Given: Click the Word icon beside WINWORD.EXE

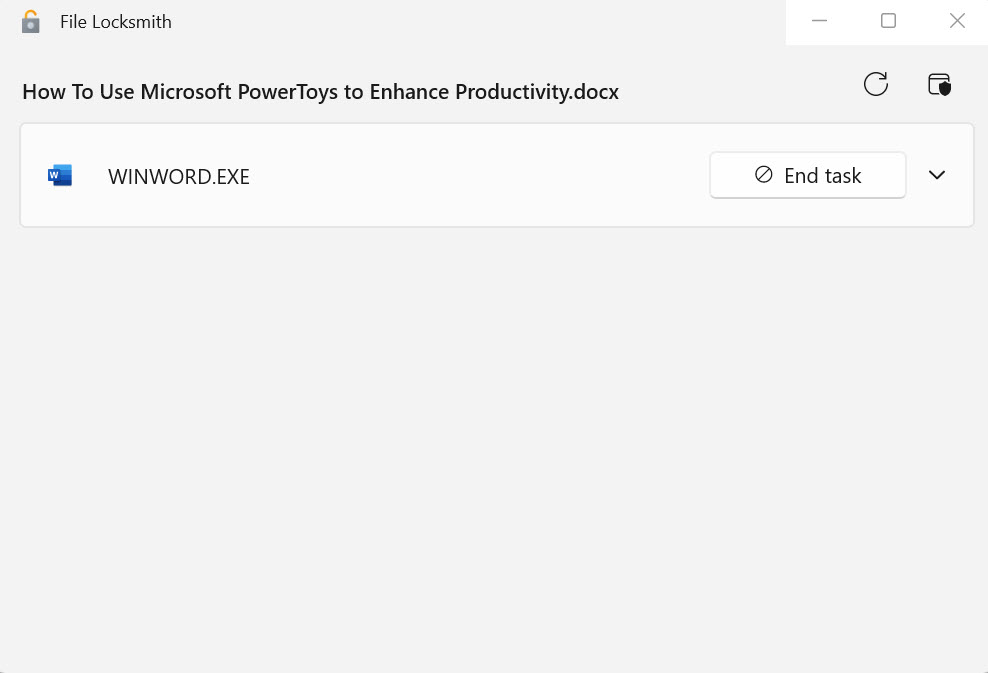Looking at the screenshot, I should [60, 176].
